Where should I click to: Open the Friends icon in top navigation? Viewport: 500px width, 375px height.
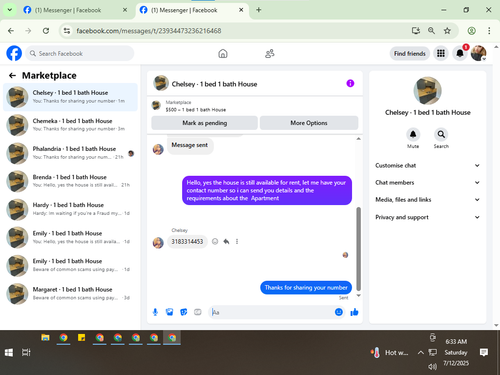click(x=269, y=53)
